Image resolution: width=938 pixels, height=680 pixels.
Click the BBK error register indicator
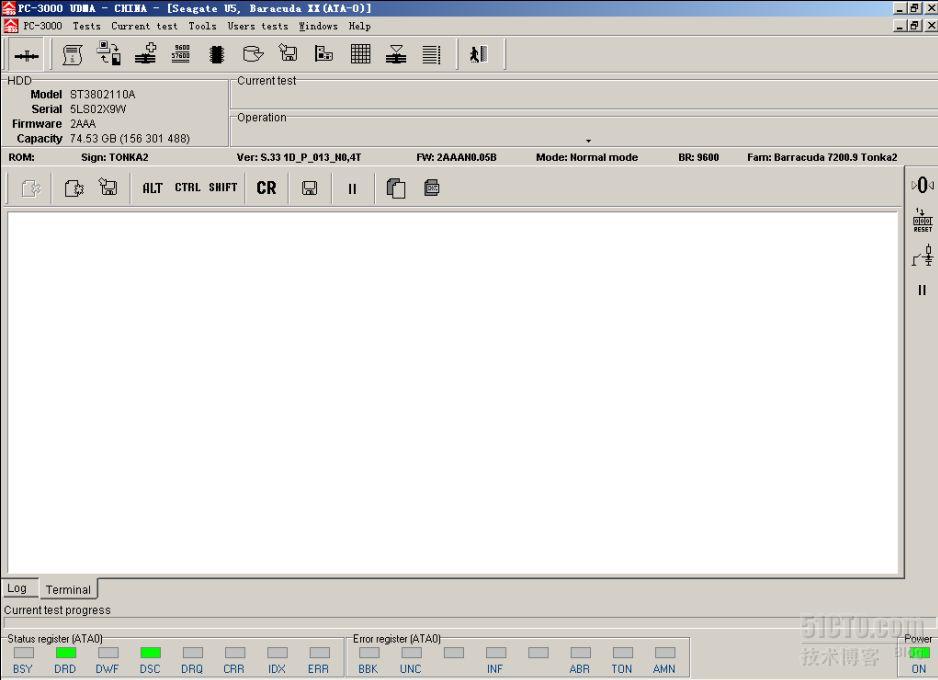click(369, 652)
